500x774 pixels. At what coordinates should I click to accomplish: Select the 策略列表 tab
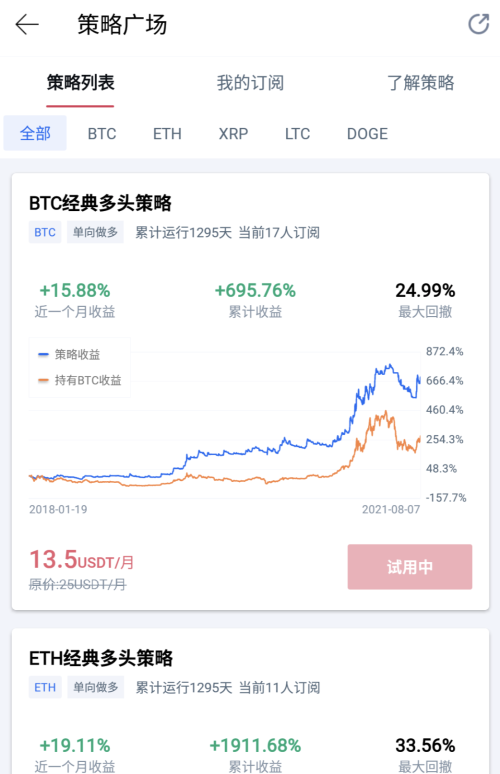point(80,82)
